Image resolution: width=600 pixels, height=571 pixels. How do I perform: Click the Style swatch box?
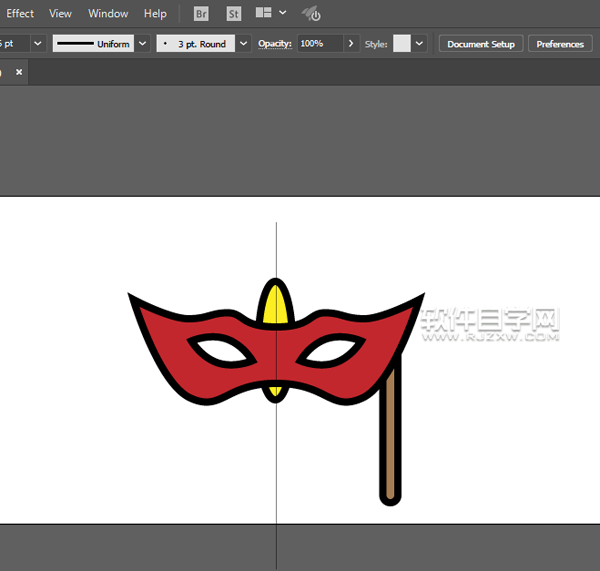tap(402, 44)
